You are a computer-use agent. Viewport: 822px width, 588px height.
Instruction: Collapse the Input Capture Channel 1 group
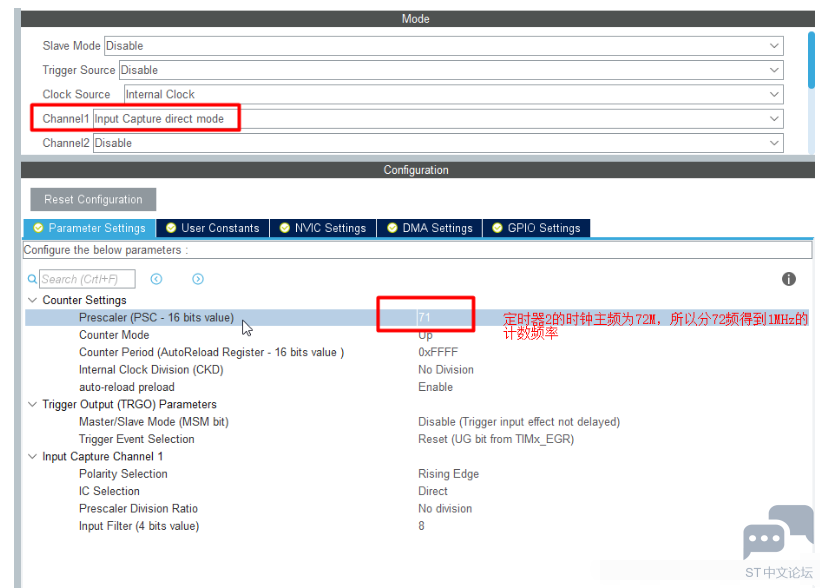32,457
